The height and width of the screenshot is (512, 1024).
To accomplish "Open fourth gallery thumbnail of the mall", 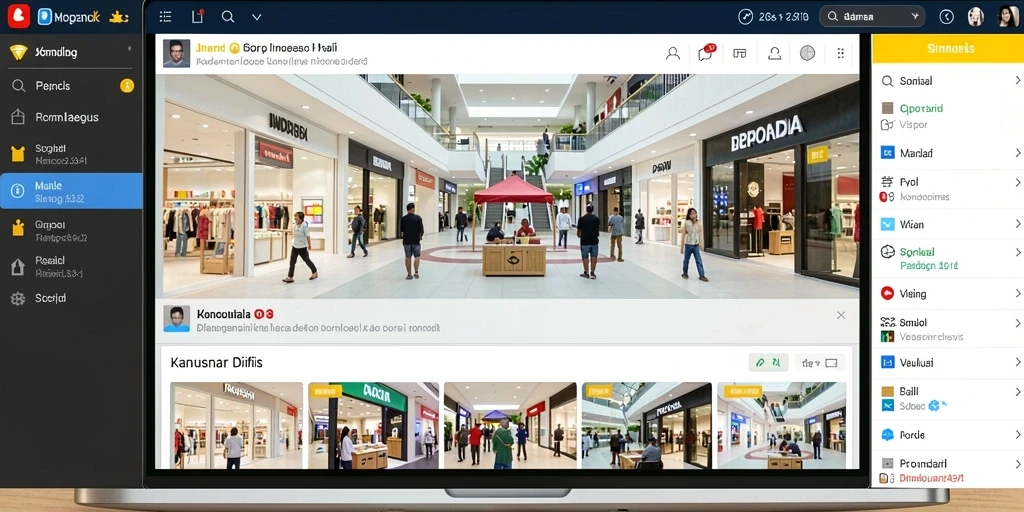I will tap(647, 425).
